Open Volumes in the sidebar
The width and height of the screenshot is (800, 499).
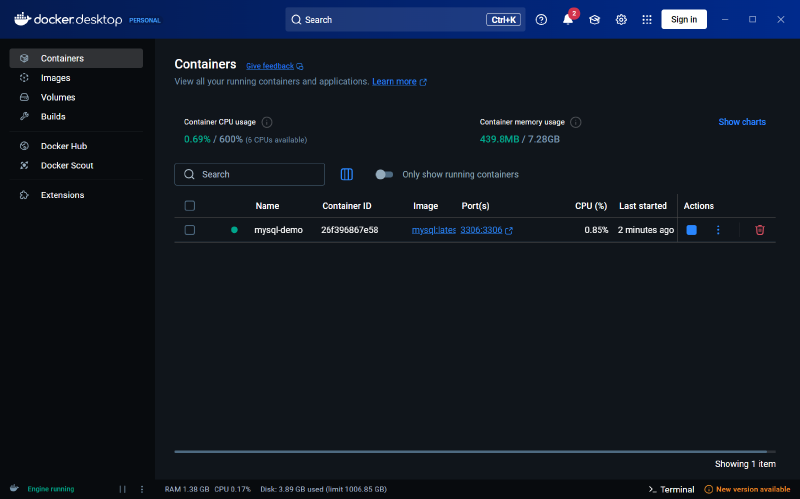coord(57,97)
